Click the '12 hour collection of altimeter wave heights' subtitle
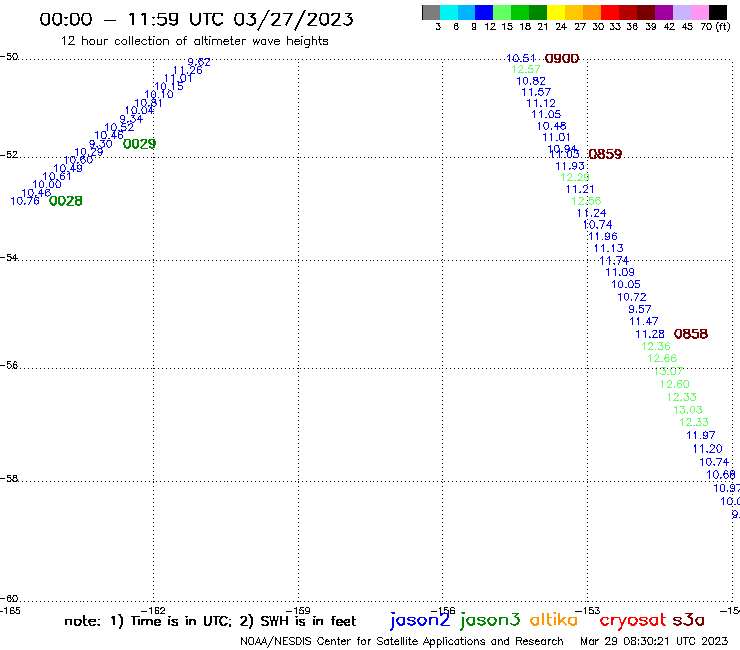 coord(194,41)
